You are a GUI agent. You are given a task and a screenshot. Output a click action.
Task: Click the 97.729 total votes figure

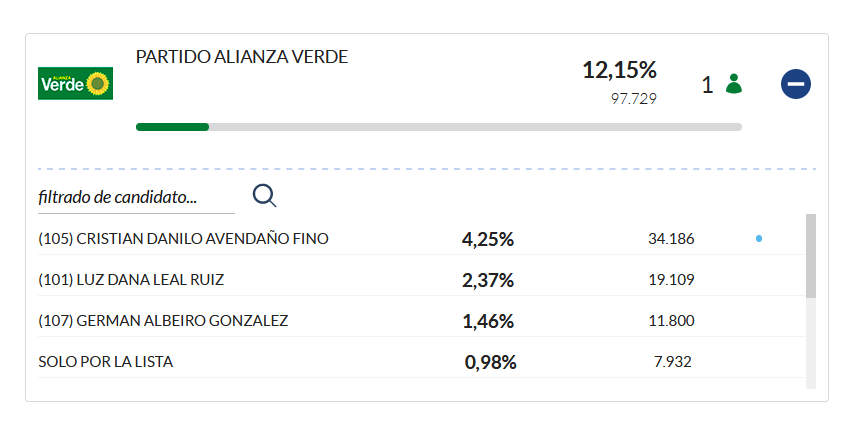(633, 98)
